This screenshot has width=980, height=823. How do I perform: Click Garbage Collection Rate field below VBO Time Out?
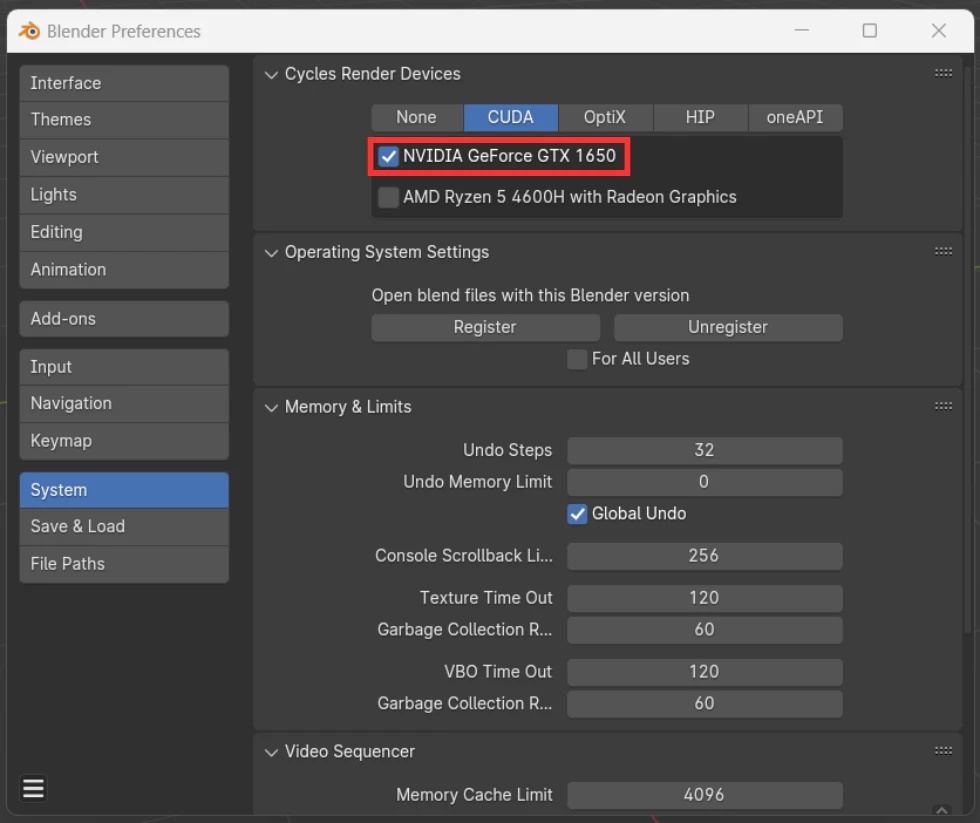(704, 704)
